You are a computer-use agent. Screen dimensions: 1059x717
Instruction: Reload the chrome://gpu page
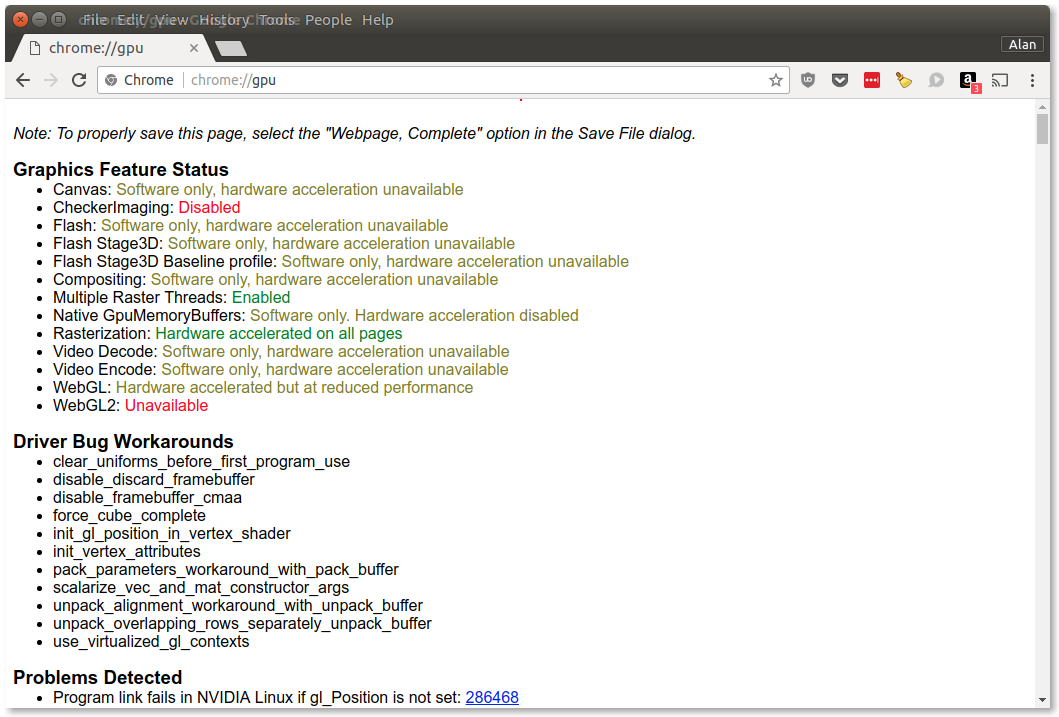pyautogui.click(x=79, y=80)
